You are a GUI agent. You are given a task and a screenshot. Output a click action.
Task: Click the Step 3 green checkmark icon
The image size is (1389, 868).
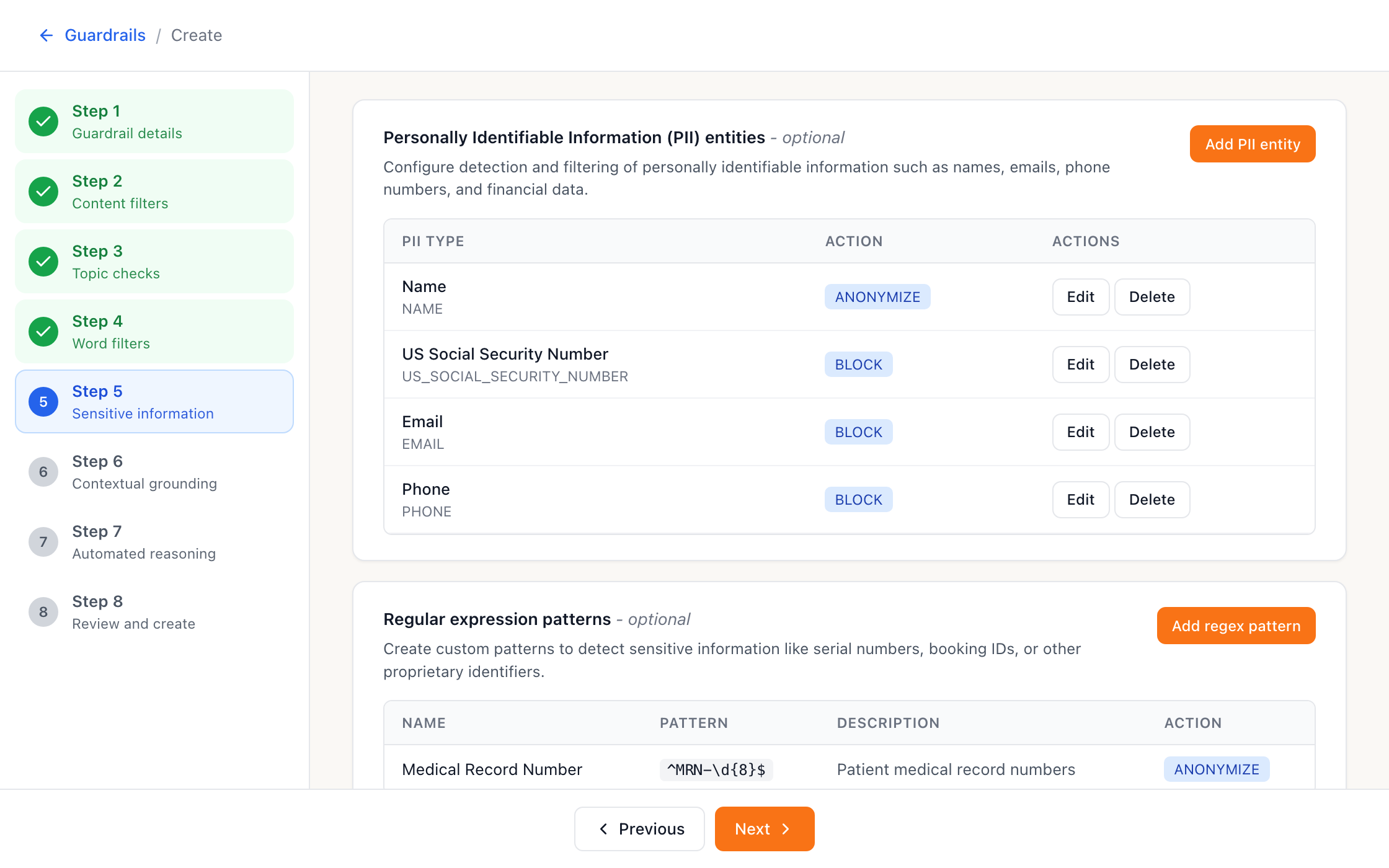pos(43,262)
